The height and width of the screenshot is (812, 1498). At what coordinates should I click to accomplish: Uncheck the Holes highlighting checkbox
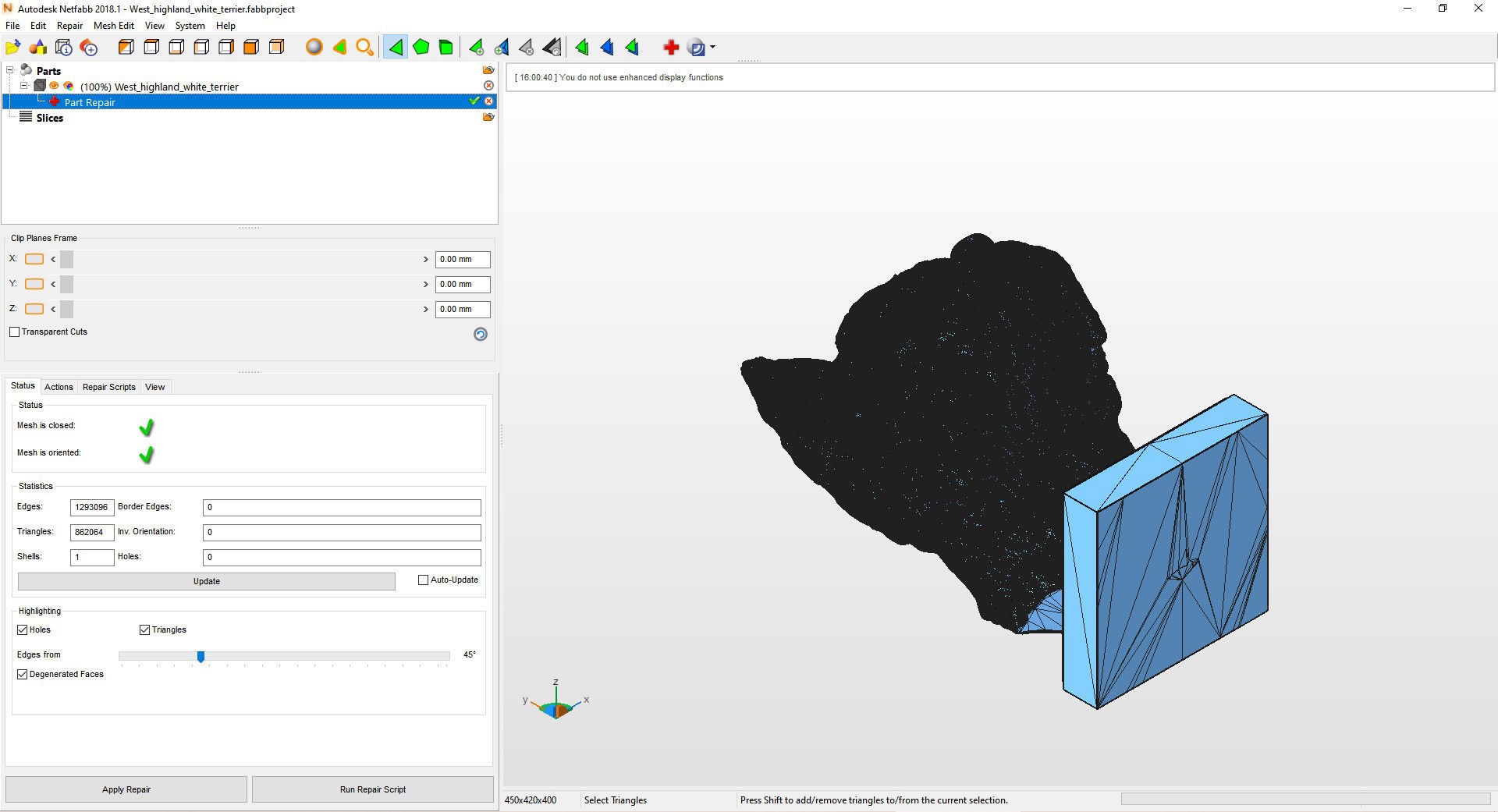(x=23, y=630)
